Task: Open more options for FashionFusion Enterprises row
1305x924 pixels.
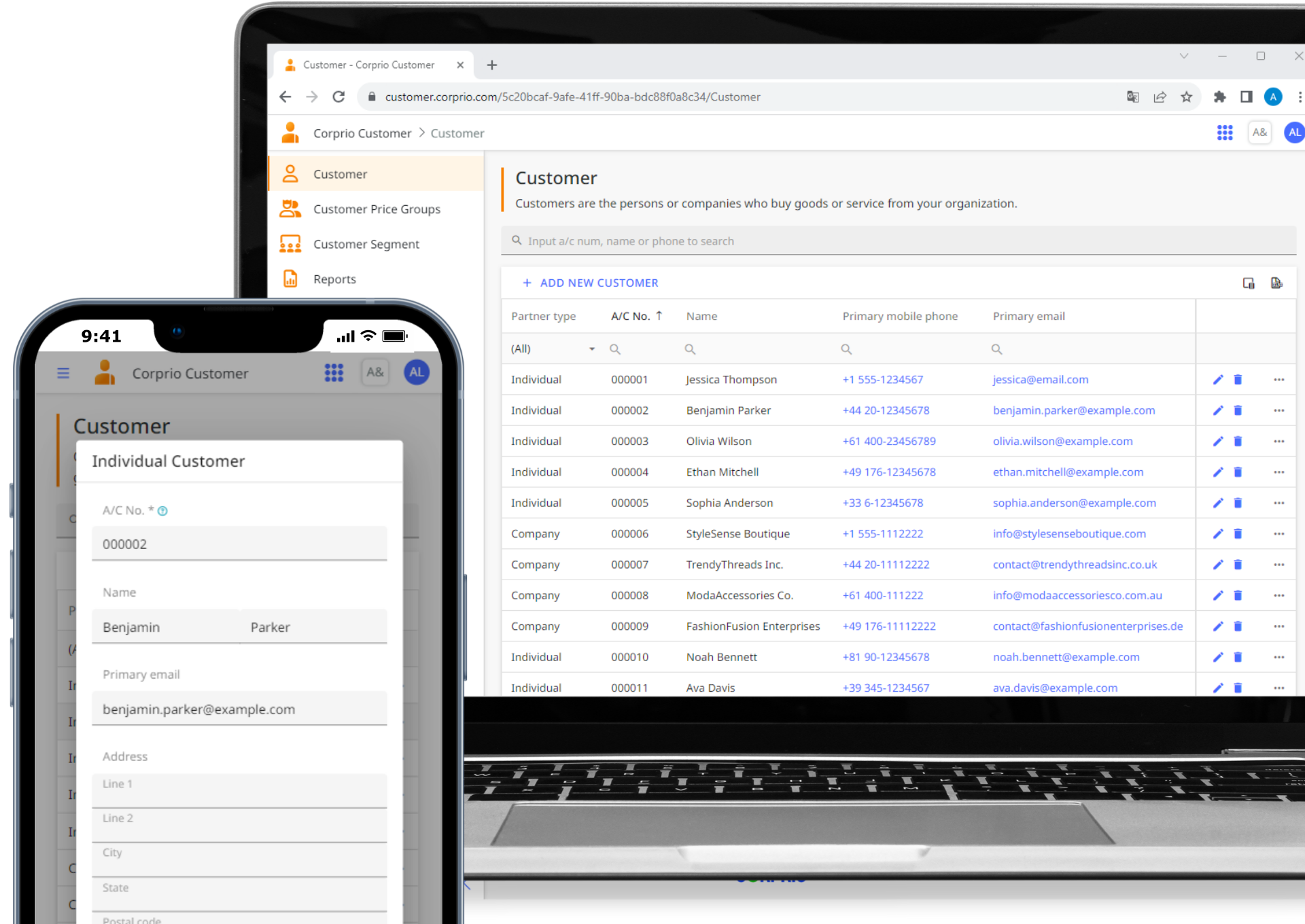Action: 1278,626
